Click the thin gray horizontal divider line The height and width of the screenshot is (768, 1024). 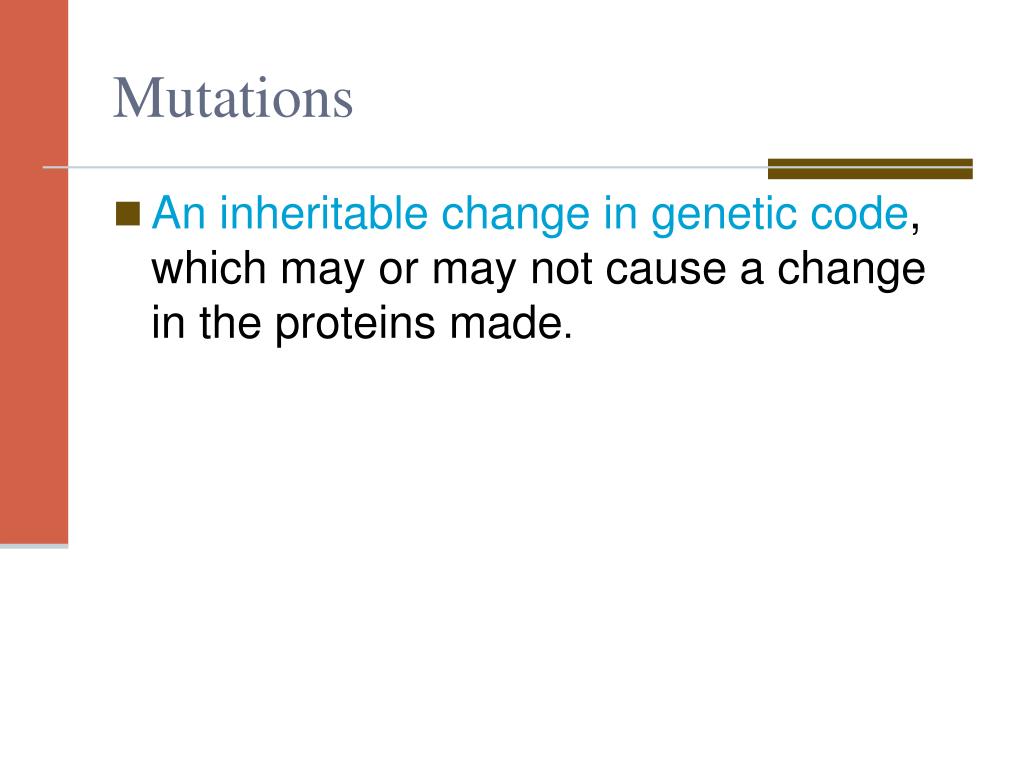click(405, 168)
